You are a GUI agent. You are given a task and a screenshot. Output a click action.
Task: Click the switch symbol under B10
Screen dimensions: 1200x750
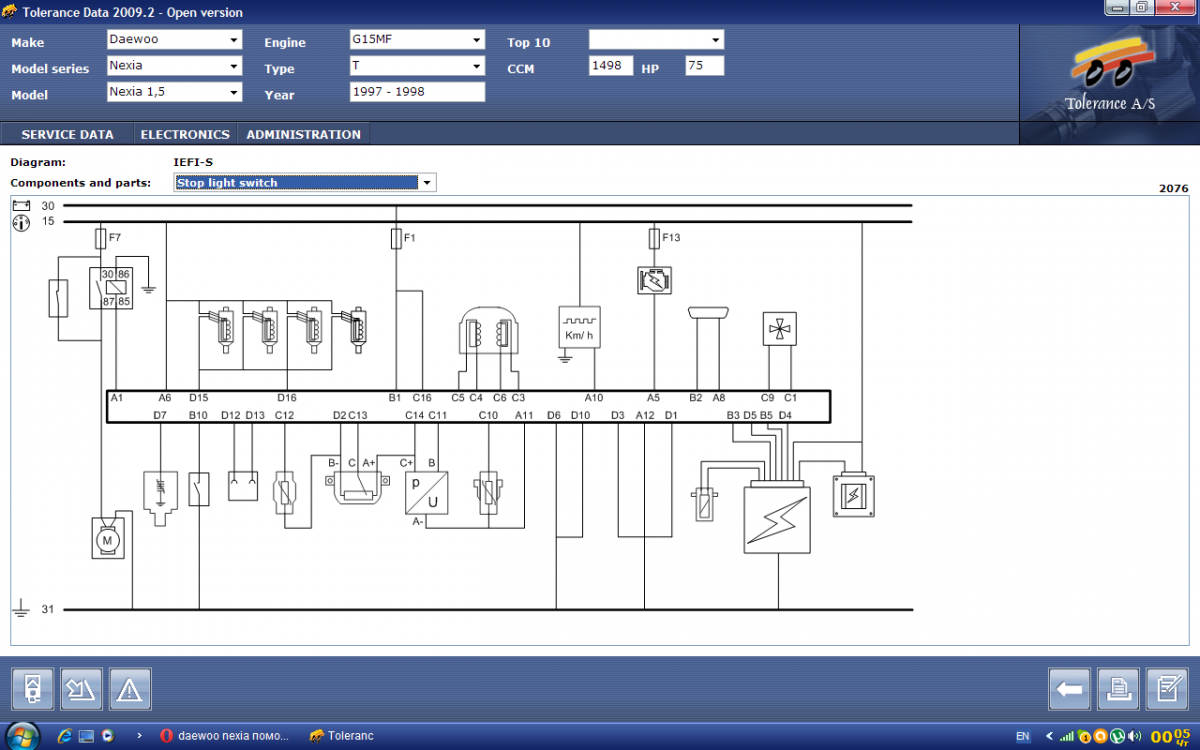(199, 489)
